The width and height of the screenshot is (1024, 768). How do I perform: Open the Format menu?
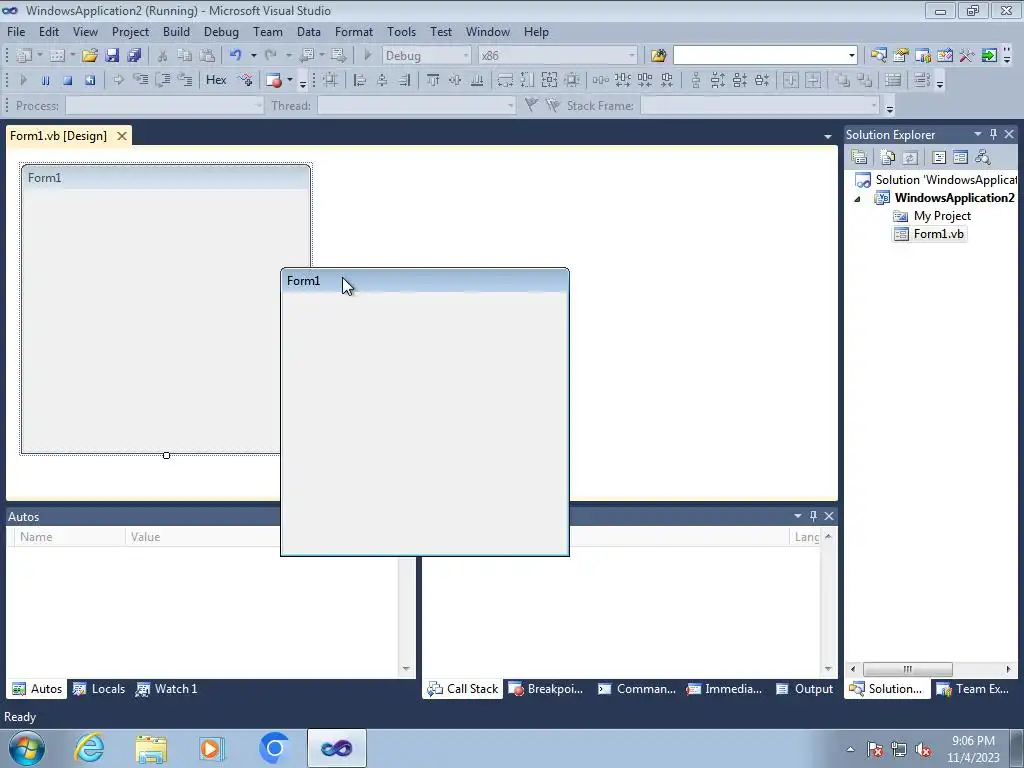pos(353,31)
